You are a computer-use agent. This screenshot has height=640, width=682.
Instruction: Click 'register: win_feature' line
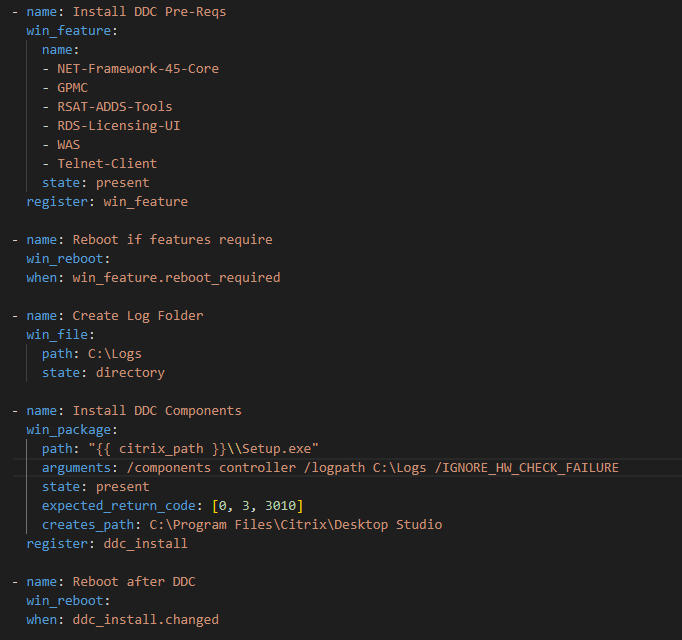click(x=107, y=202)
